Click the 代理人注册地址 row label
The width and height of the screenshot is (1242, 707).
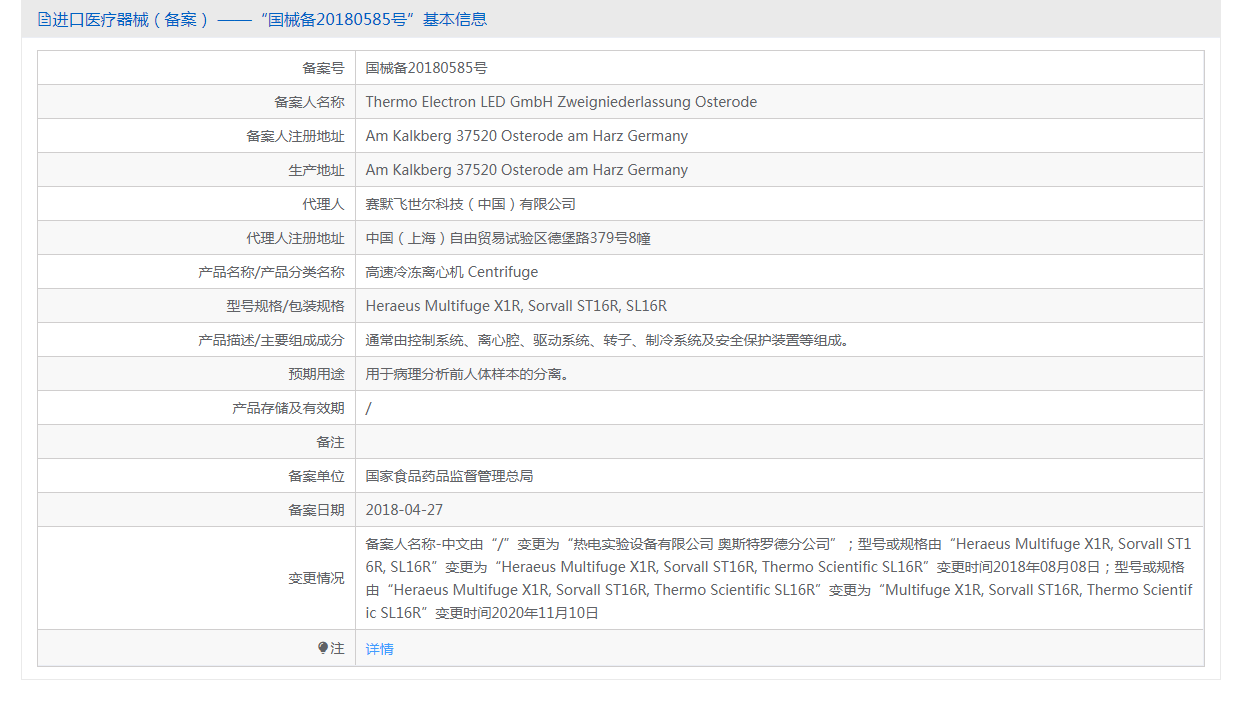pyautogui.click(x=295, y=238)
